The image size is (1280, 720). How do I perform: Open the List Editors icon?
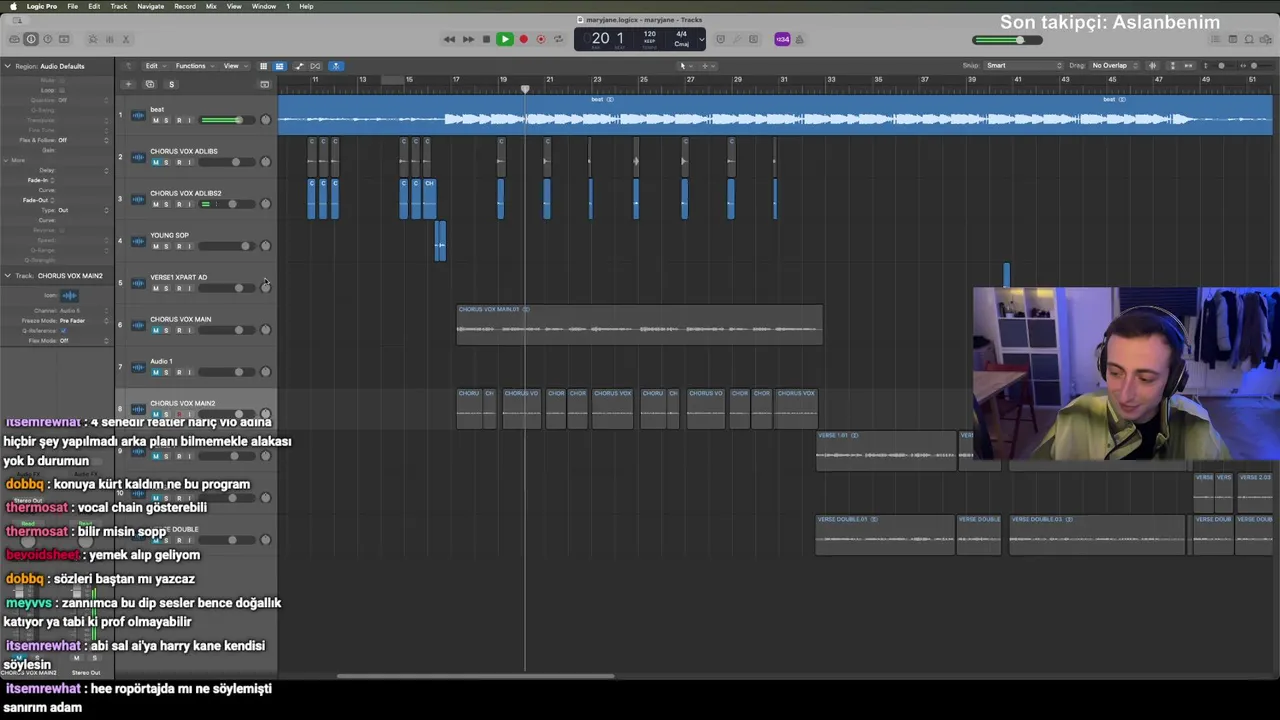1216,39
